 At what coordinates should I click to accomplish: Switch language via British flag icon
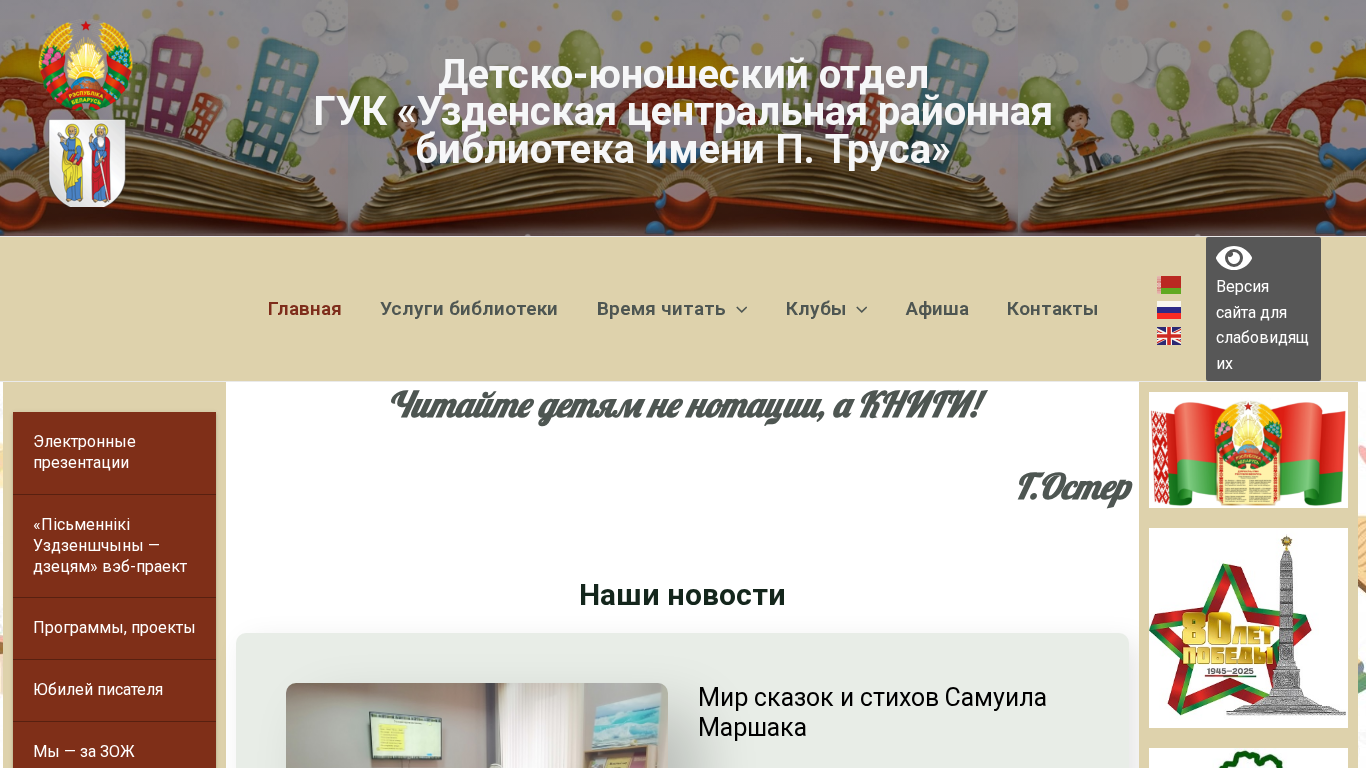[1169, 336]
